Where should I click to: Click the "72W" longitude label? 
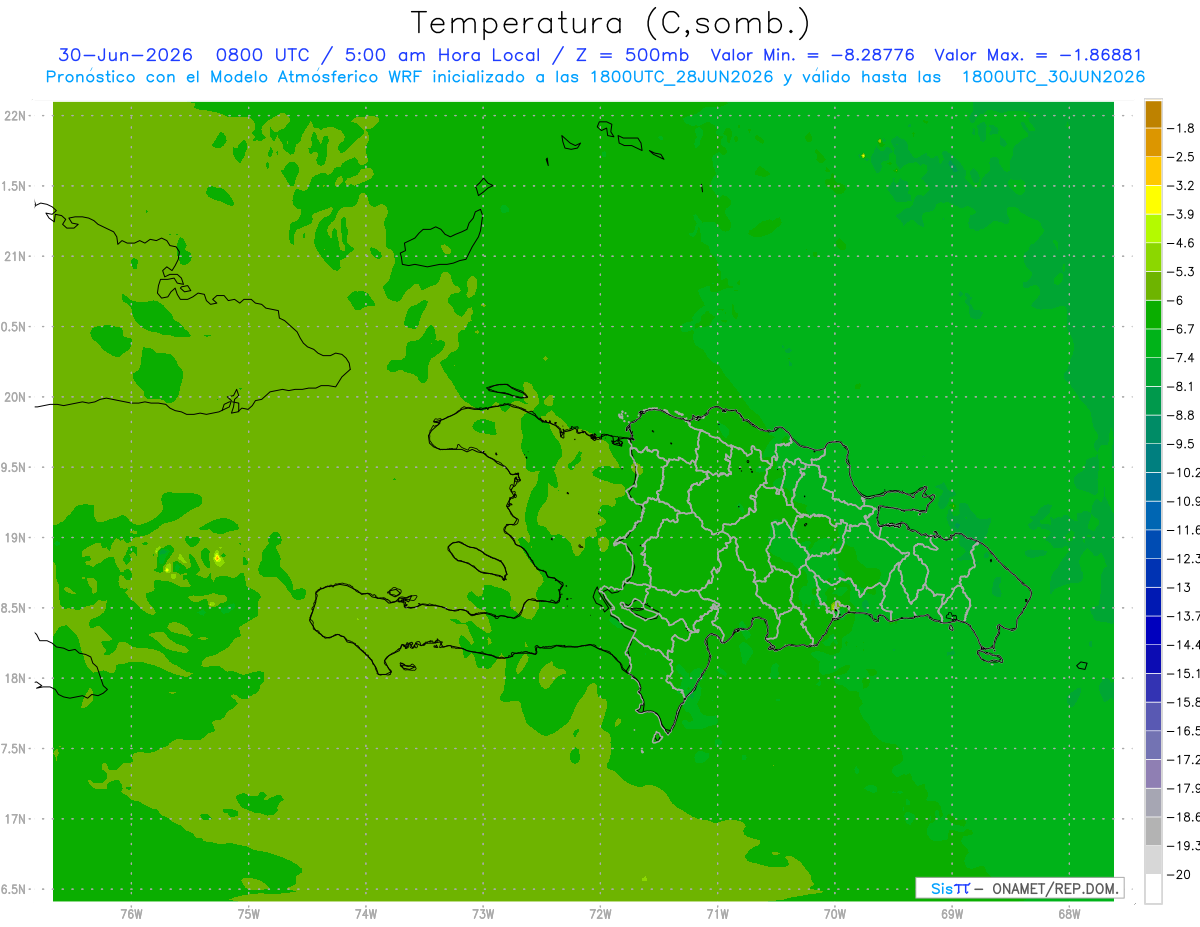click(x=600, y=913)
